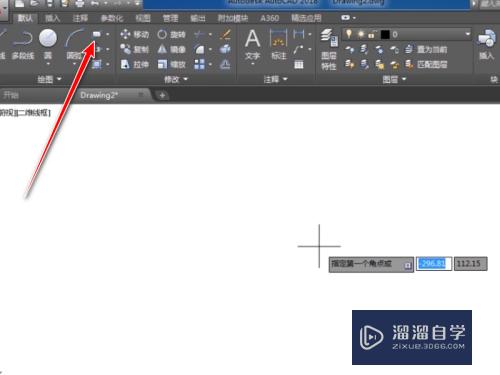Click the X coordinate dynamic input field
The height and width of the screenshot is (375, 500).
pos(434,264)
